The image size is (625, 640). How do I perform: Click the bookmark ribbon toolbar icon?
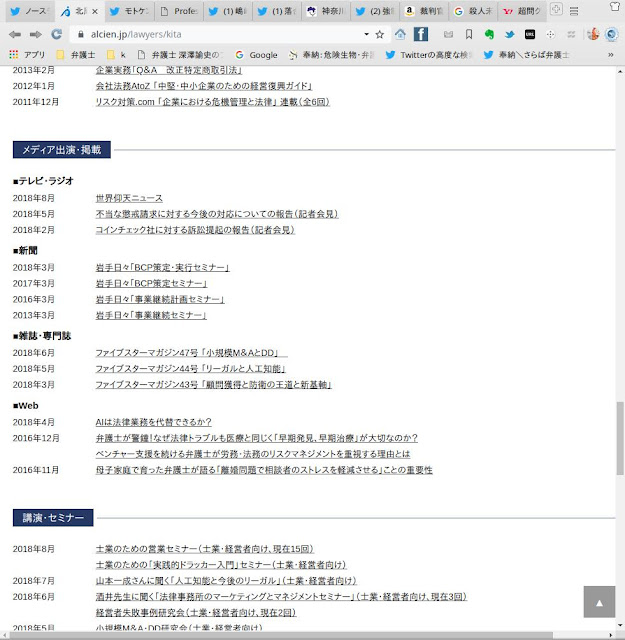coord(469,35)
